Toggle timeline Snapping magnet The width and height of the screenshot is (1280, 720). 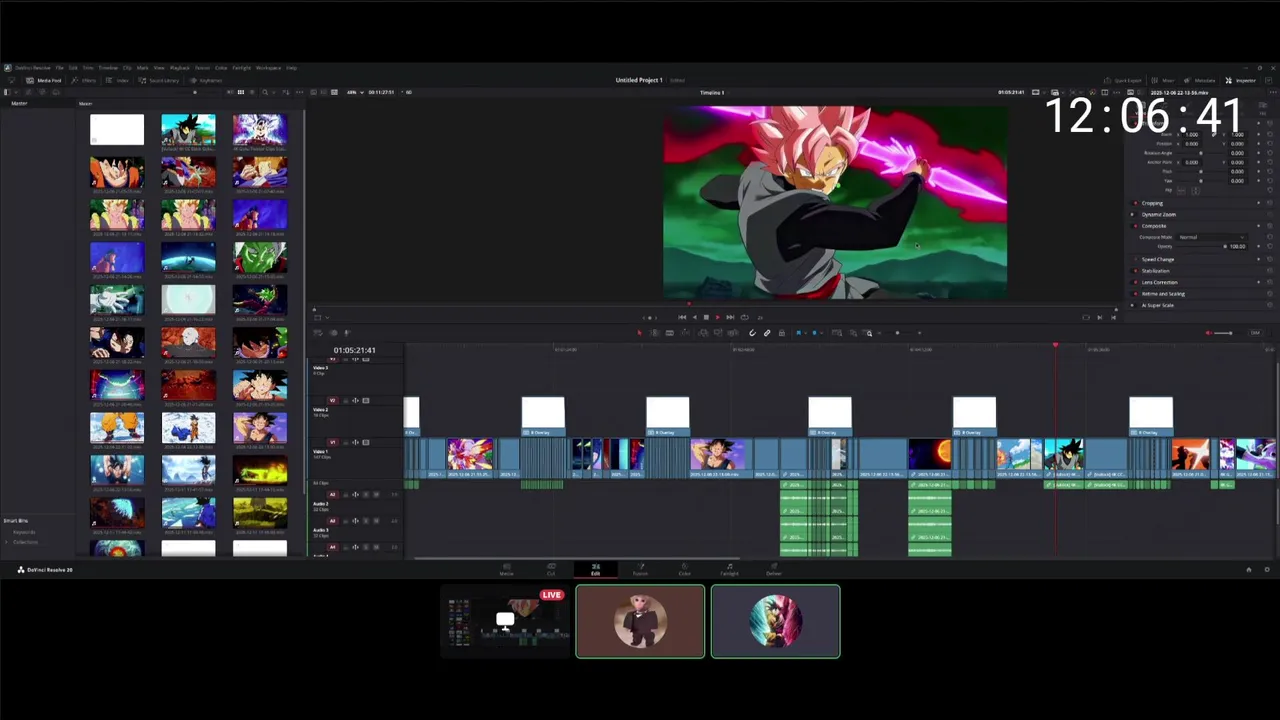(x=752, y=333)
